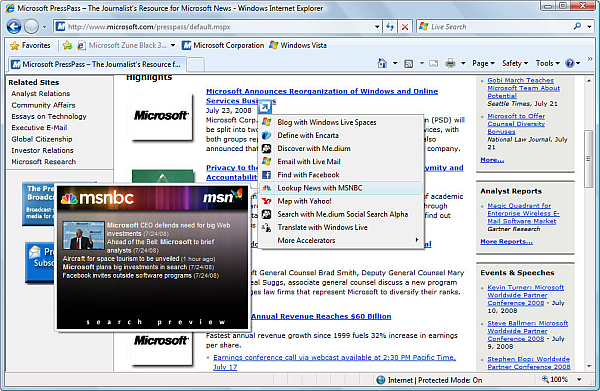Open Microsoft Corporation favorites bar link

coord(223,46)
